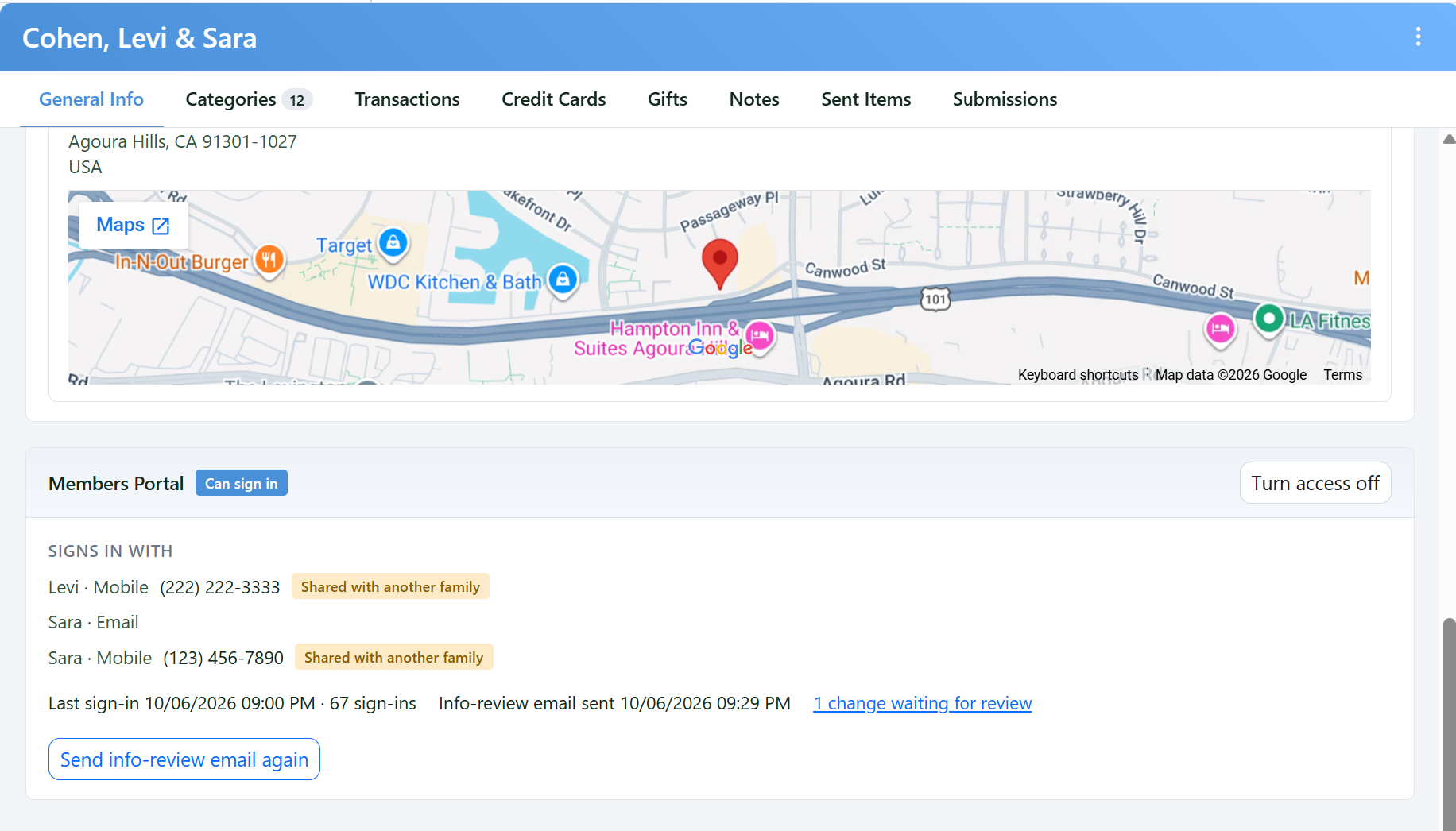
Task: Click the Route 101 highway shield
Action: (x=935, y=299)
